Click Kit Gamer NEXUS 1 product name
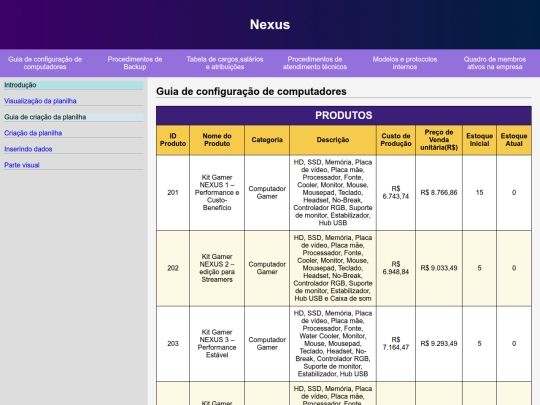This screenshot has width=540, height=405. pos(217,193)
